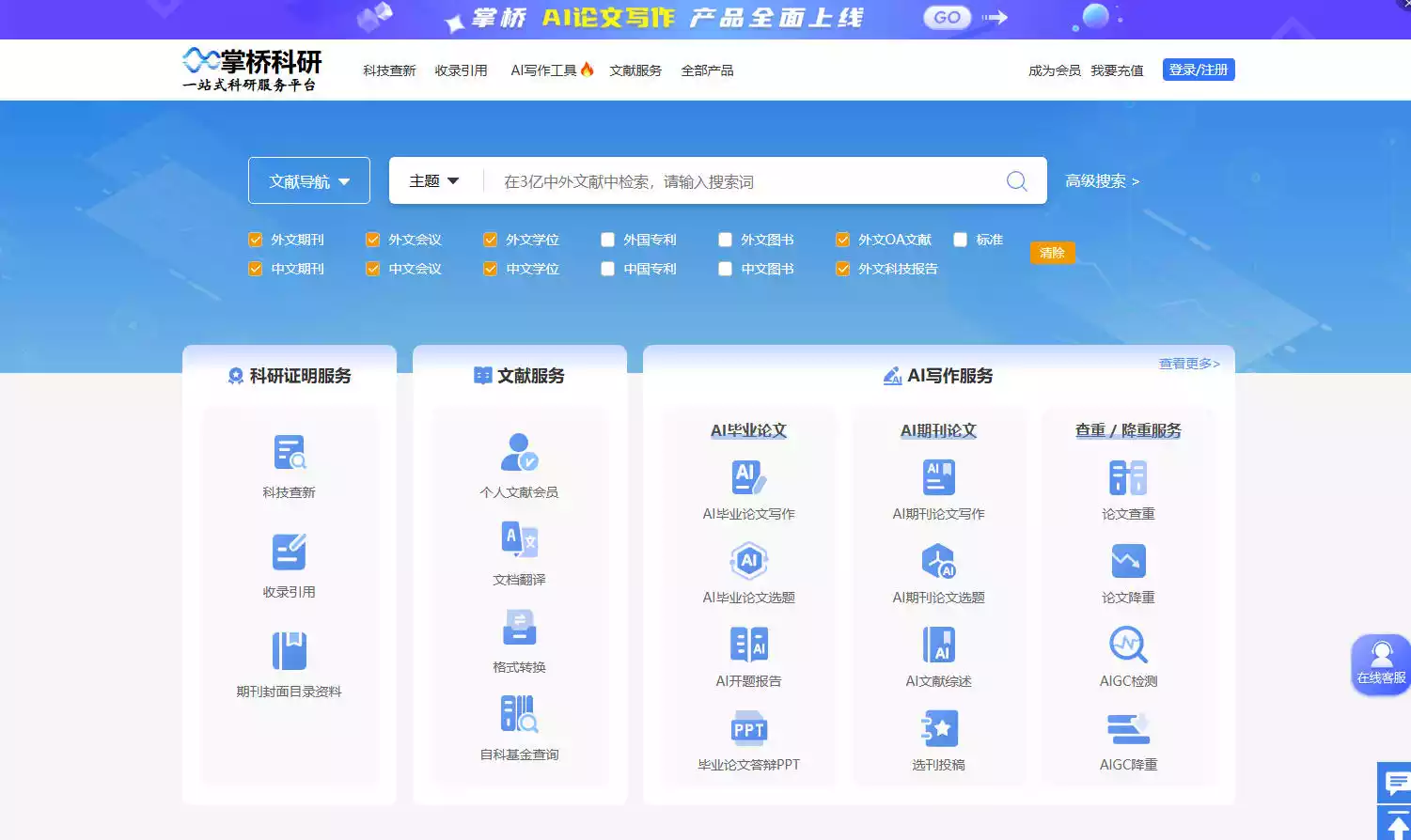Click the 登录/注册 button
The image size is (1411, 840).
click(1199, 70)
